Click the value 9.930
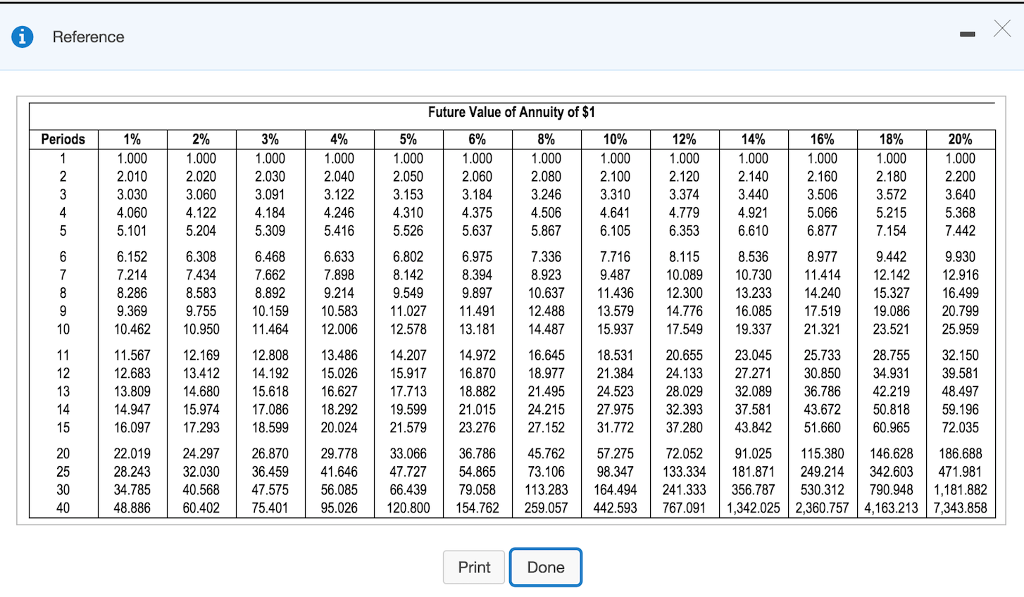This screenshot has width=1024, height=597. 960,257
